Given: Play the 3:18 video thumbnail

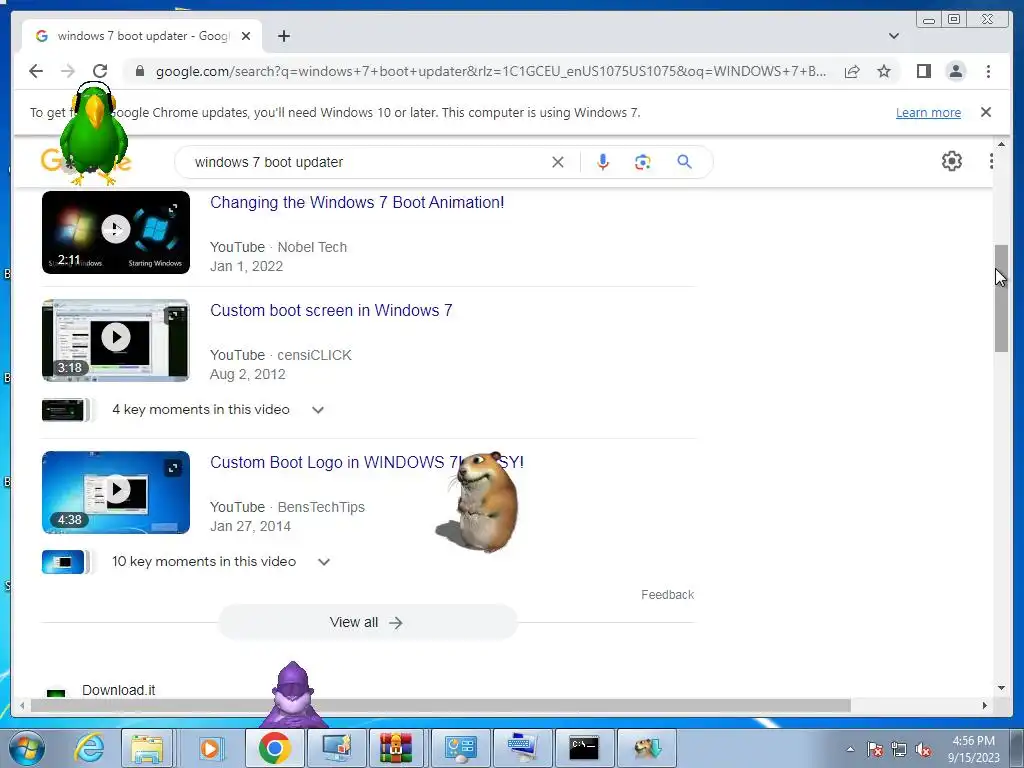Looking at the screenshot, I should [116, 340].
